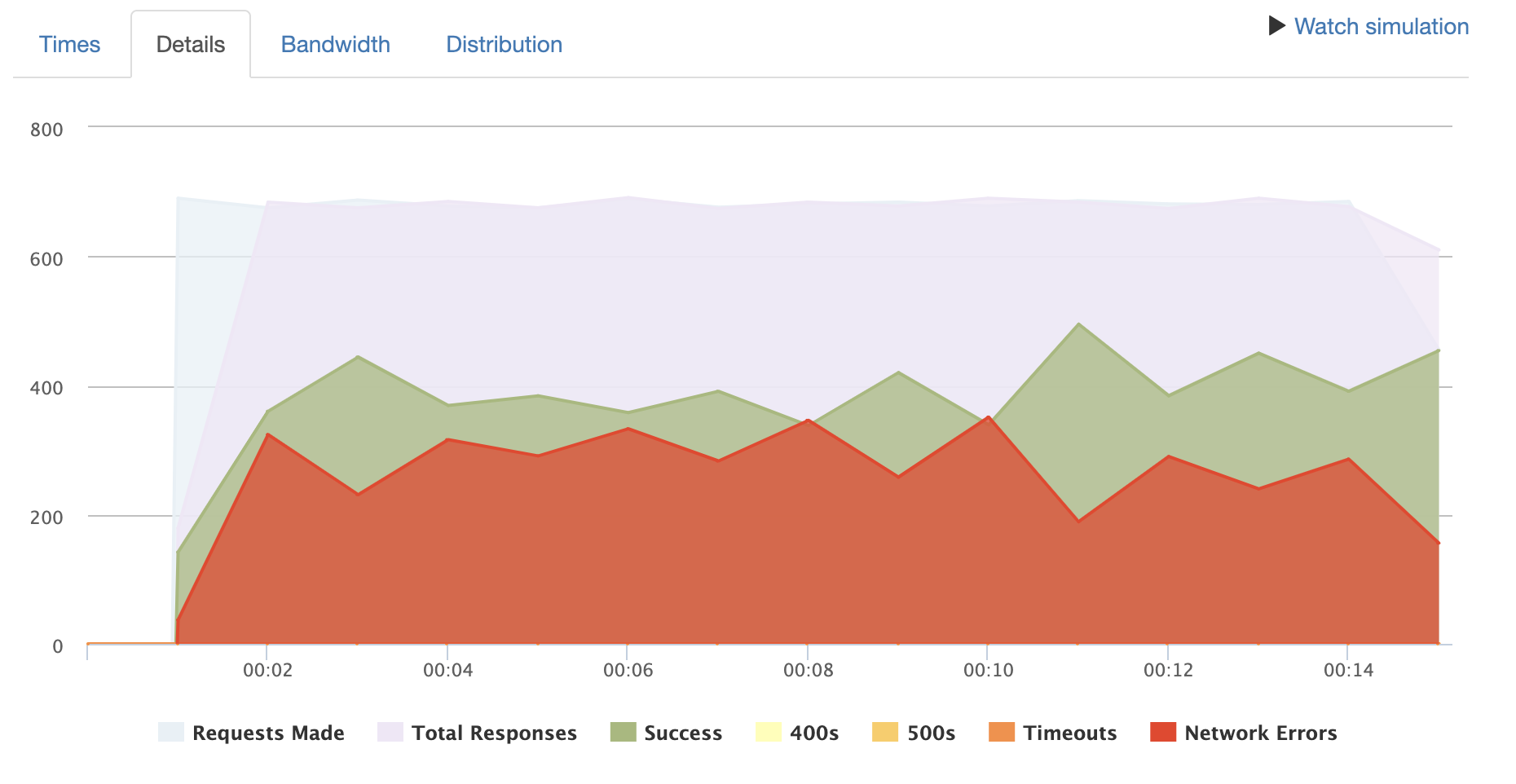
Task: Open the Distribution tab
Action: [x=504, y=44]
